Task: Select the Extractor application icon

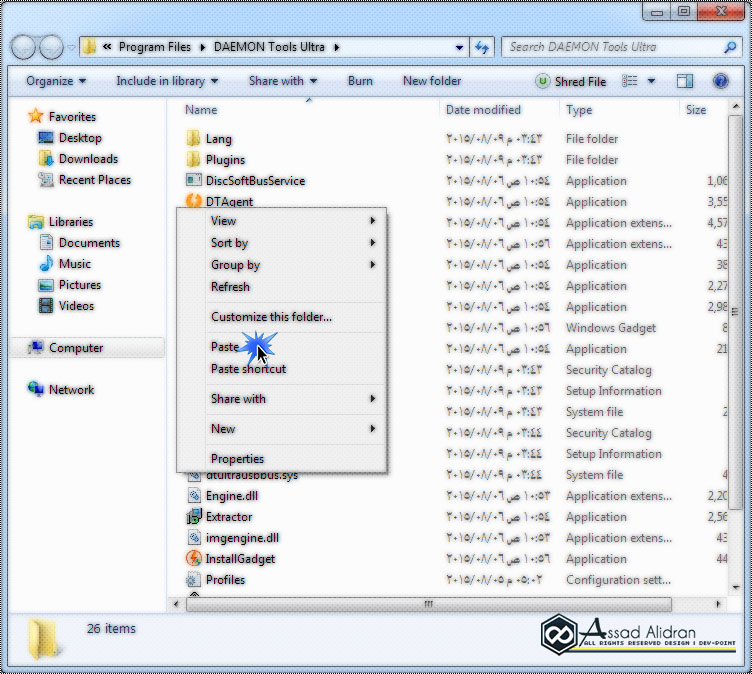Action: coord(194,517)
